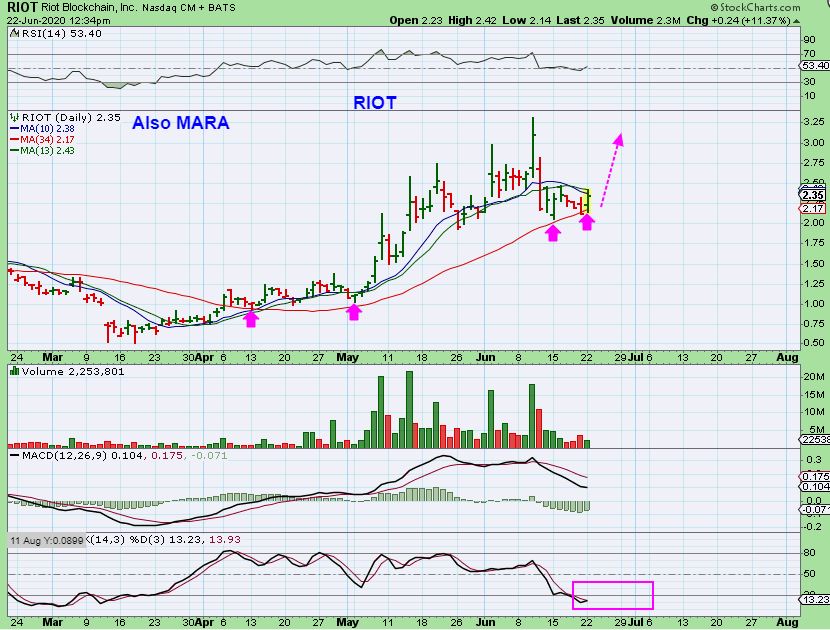
Task: Click the -0.071 histogram value in MACD legend
Action: [x=209, y=455]
